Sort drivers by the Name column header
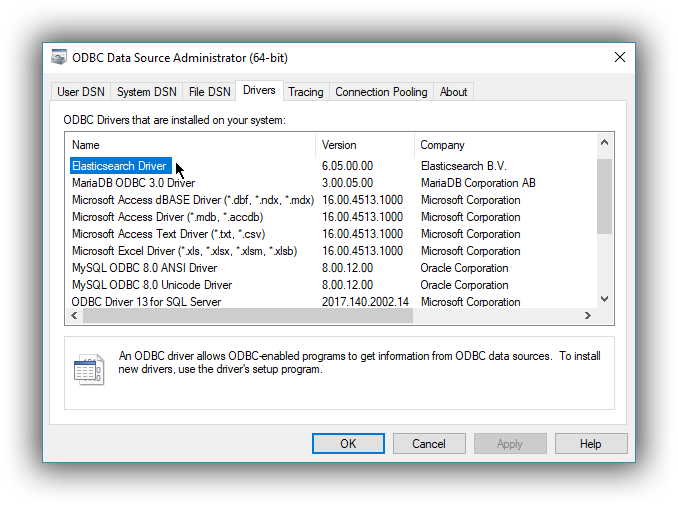The height and width of the screenshot is (505, 678). click(x=190, y=145)
